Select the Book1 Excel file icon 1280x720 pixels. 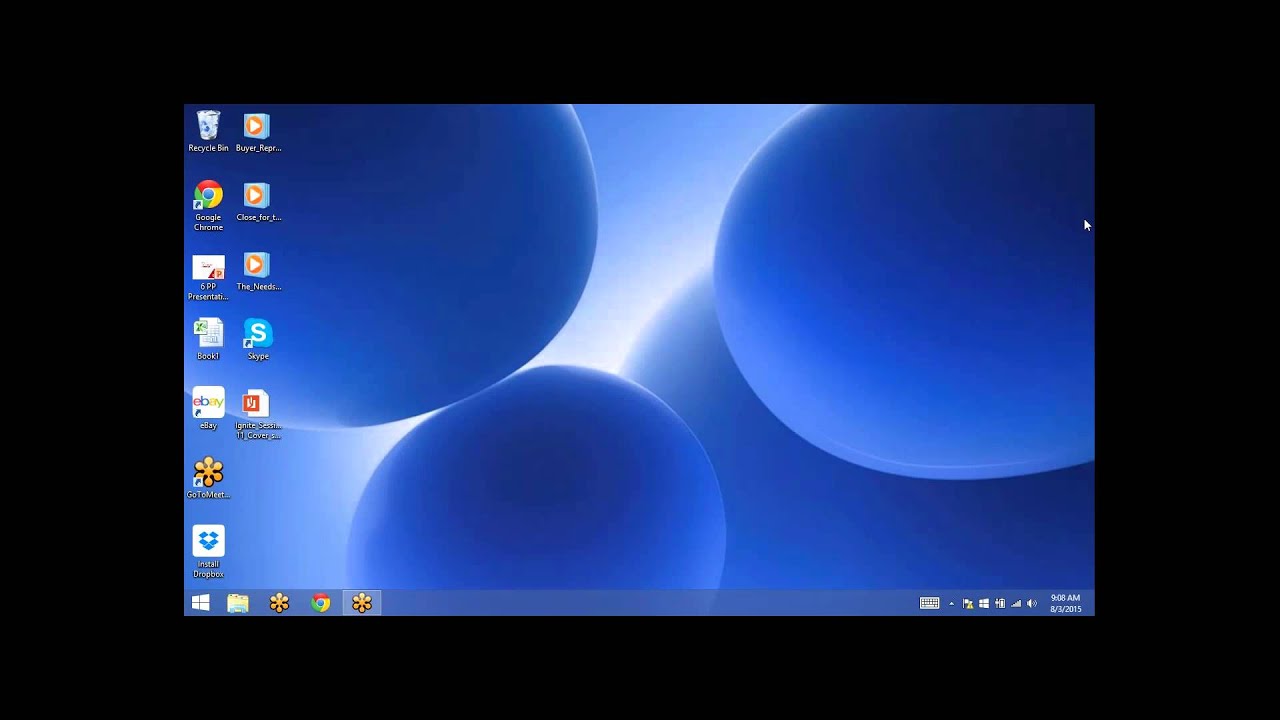coord(208,340)
